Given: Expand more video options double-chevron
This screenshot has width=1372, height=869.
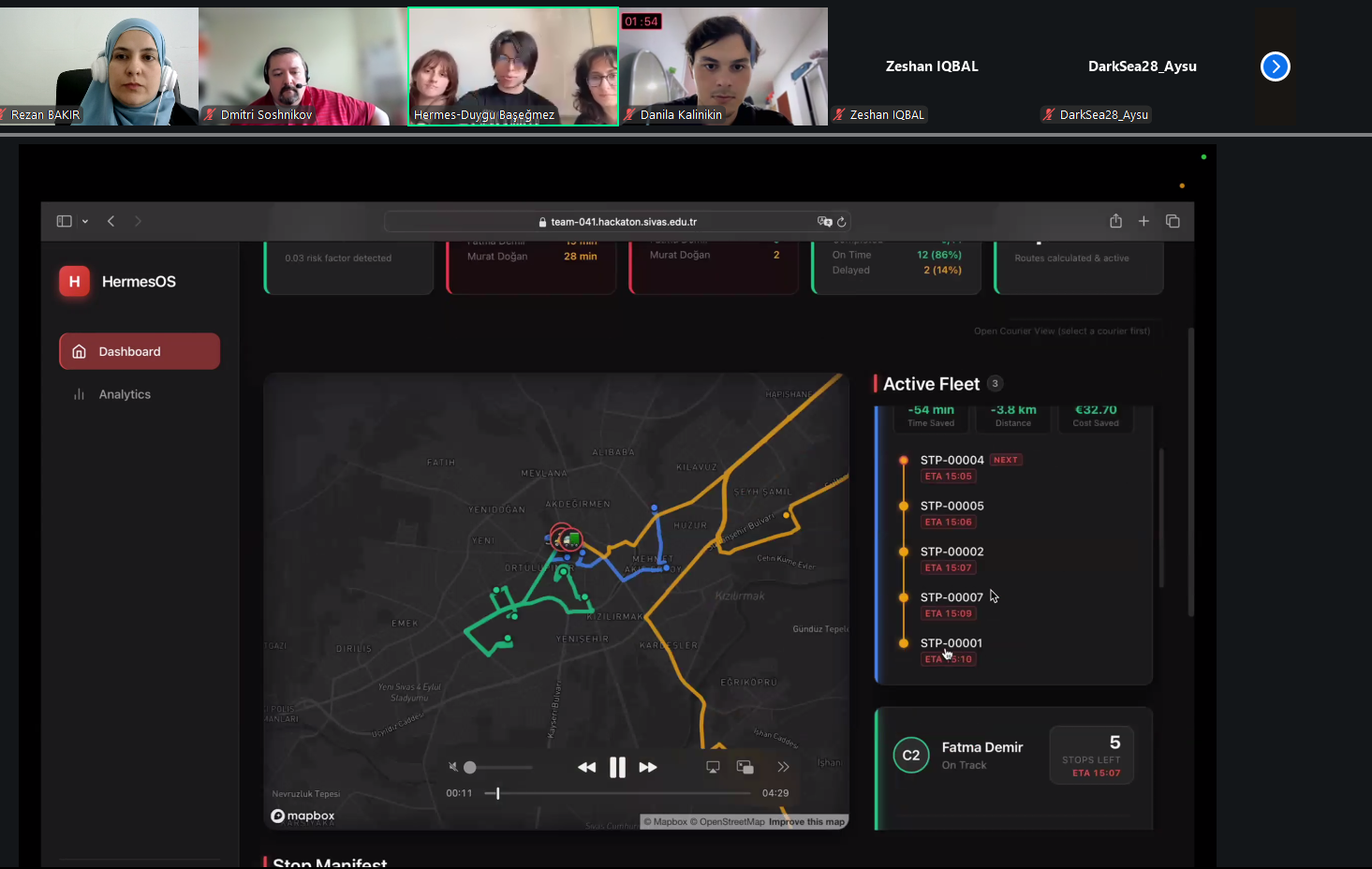Looking at the screenshot, I should [x=783, y=767].
